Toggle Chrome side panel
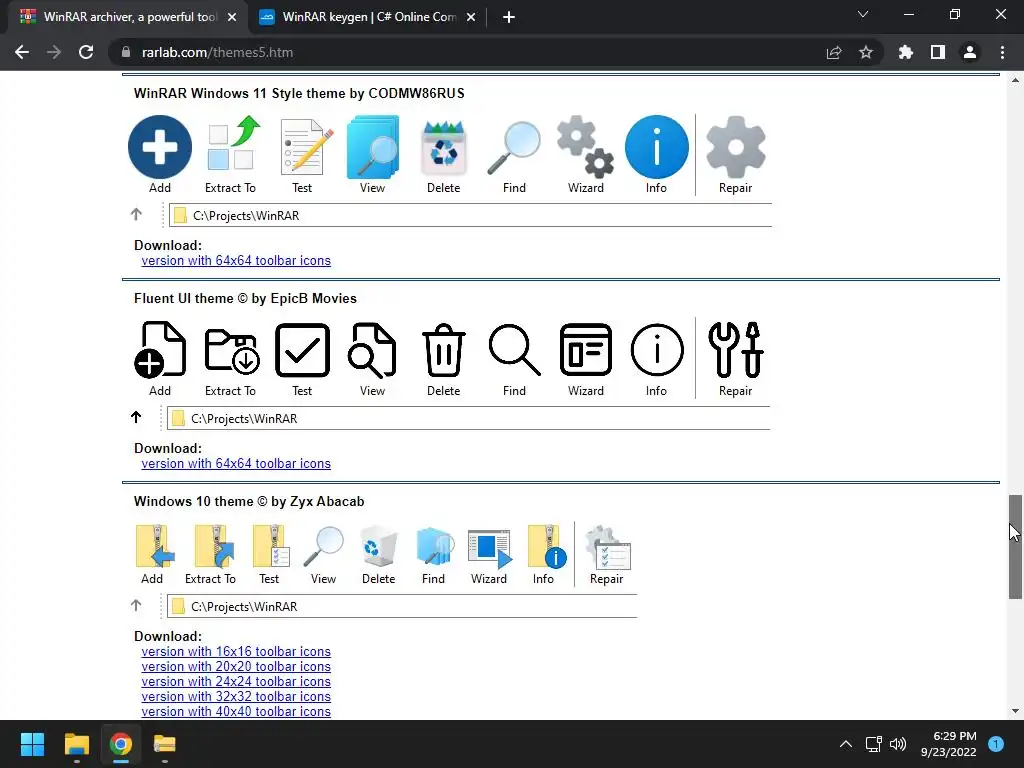This screenshot has height=768, width=1024. click(938, 52)
